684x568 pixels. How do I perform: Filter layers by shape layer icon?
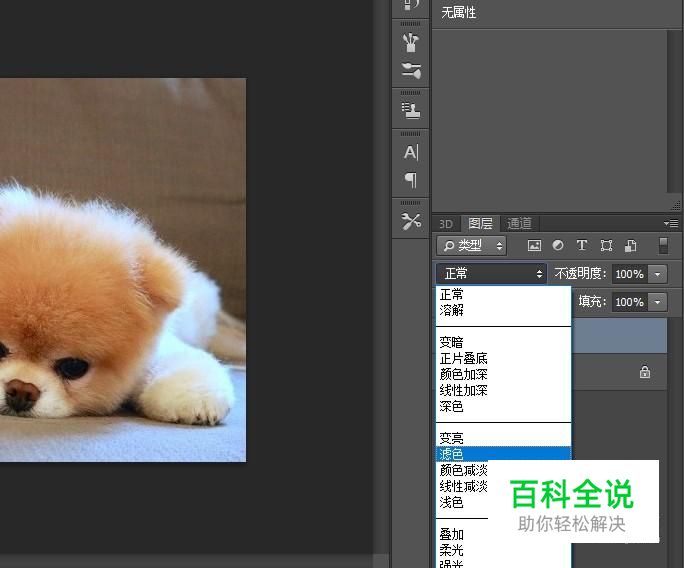coord(606,245)
